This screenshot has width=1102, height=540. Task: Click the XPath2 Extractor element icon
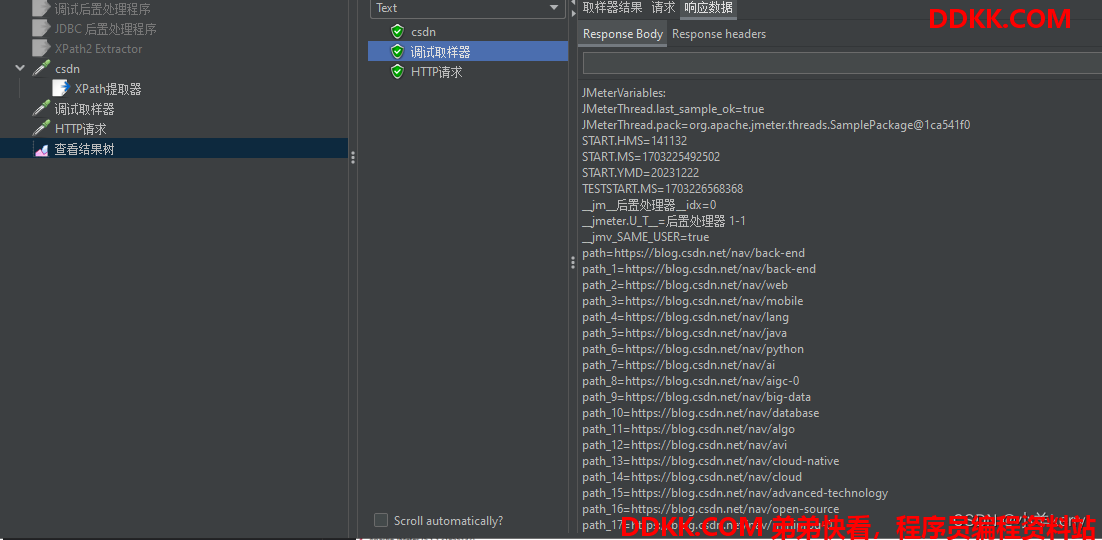coord(42,49)
